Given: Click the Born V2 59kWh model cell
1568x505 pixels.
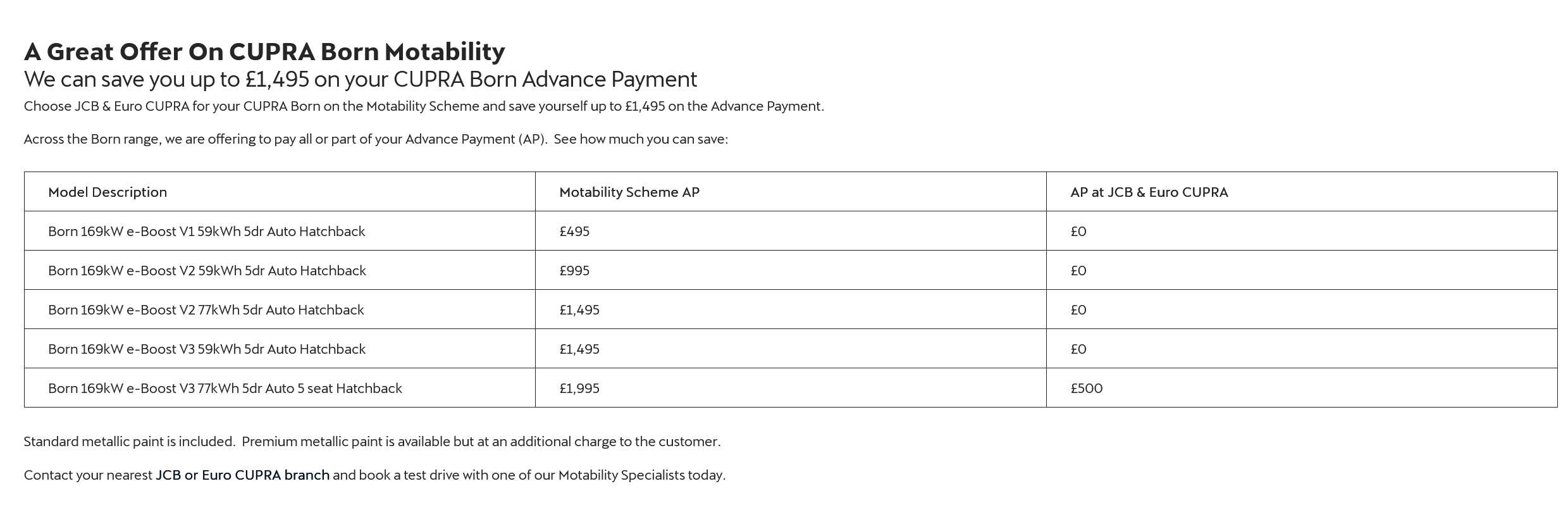Looking at the screenshot, I should tap(207, 271).
